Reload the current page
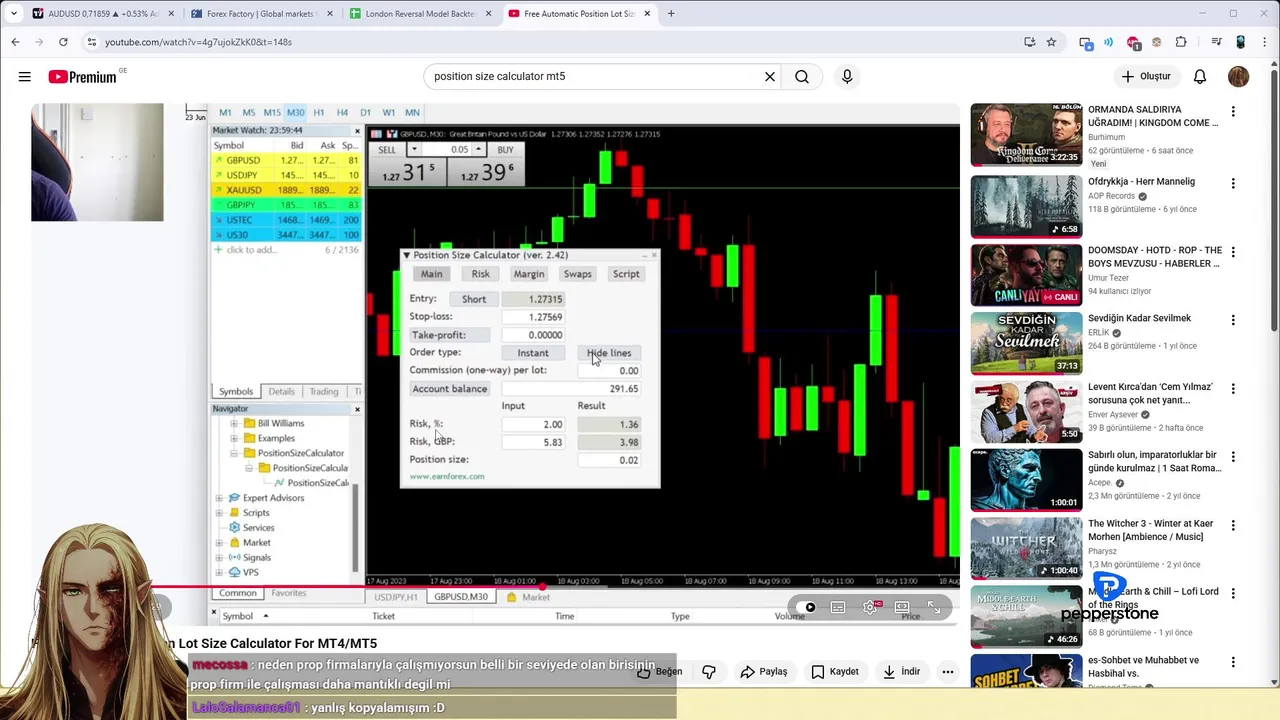 [63, 42]
